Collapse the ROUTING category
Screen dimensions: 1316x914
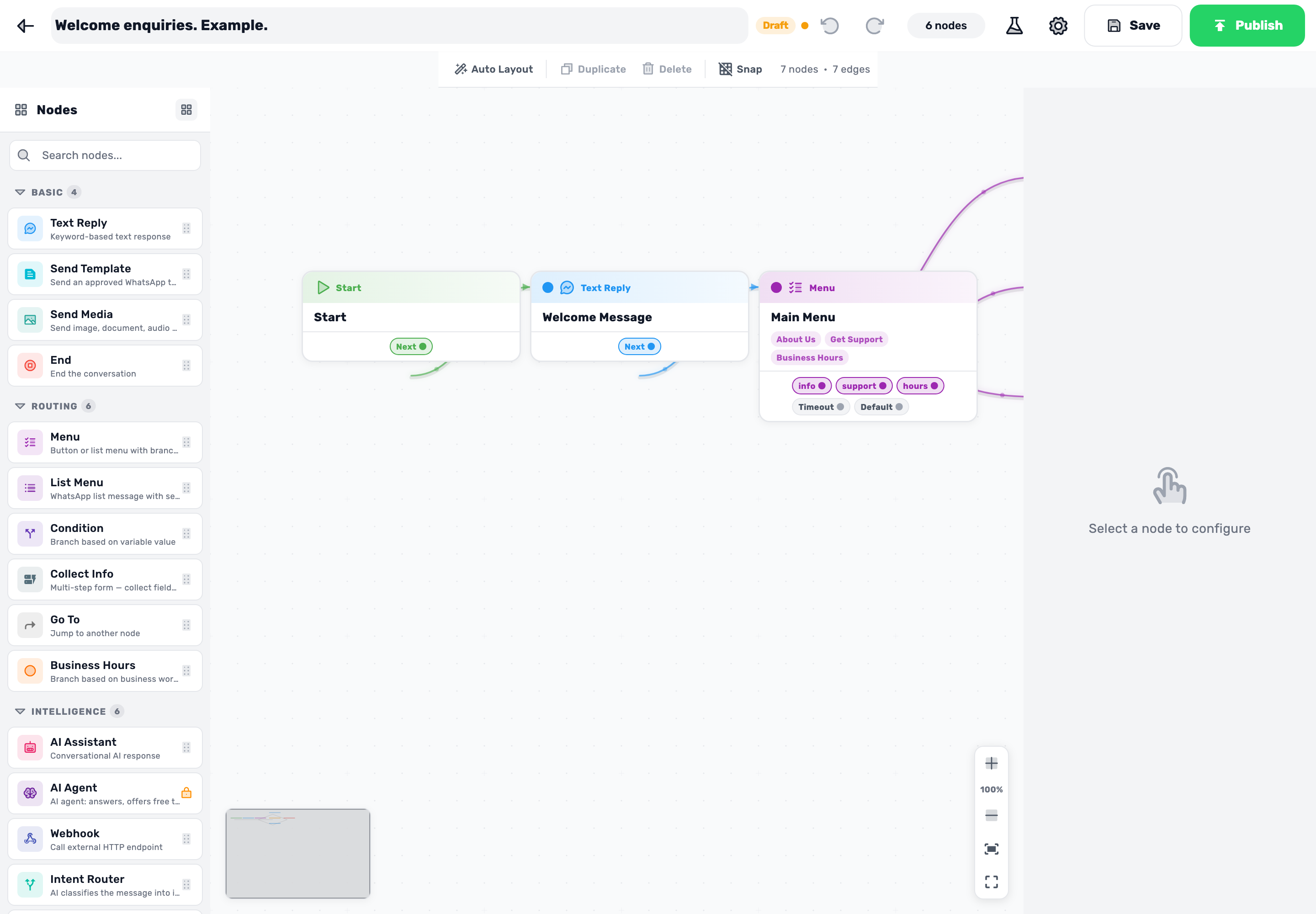(20, 406)
